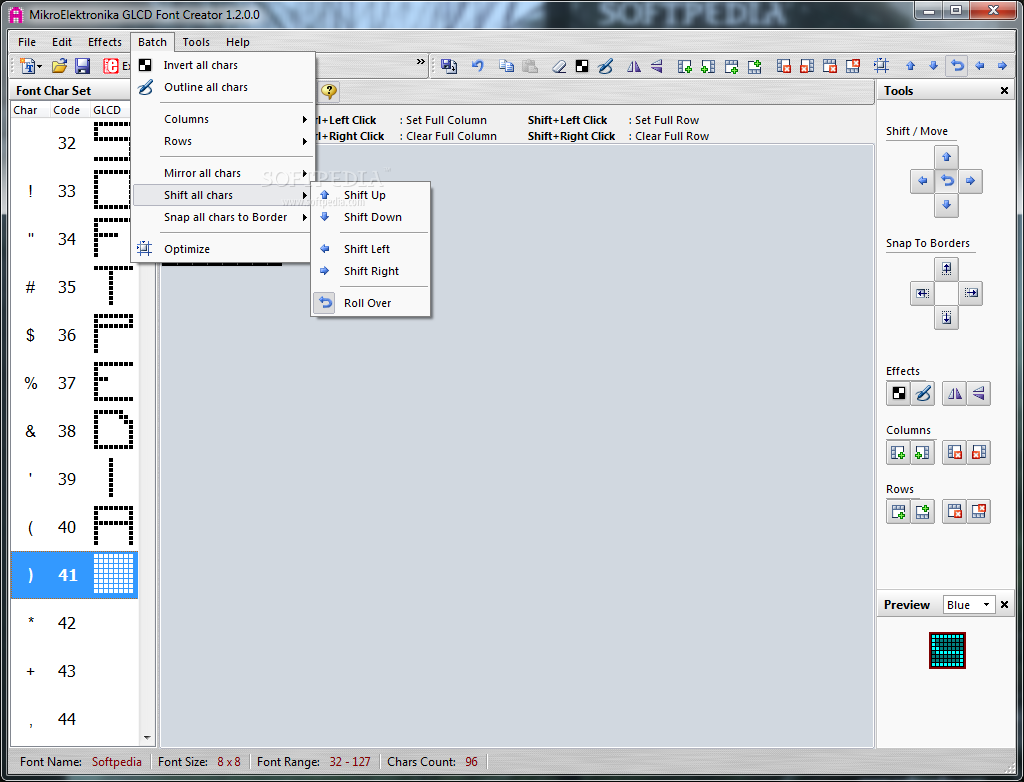The image size is (1024, 782).
Task: Click Shift Down button in Tools panel
Action: point(946,205)
